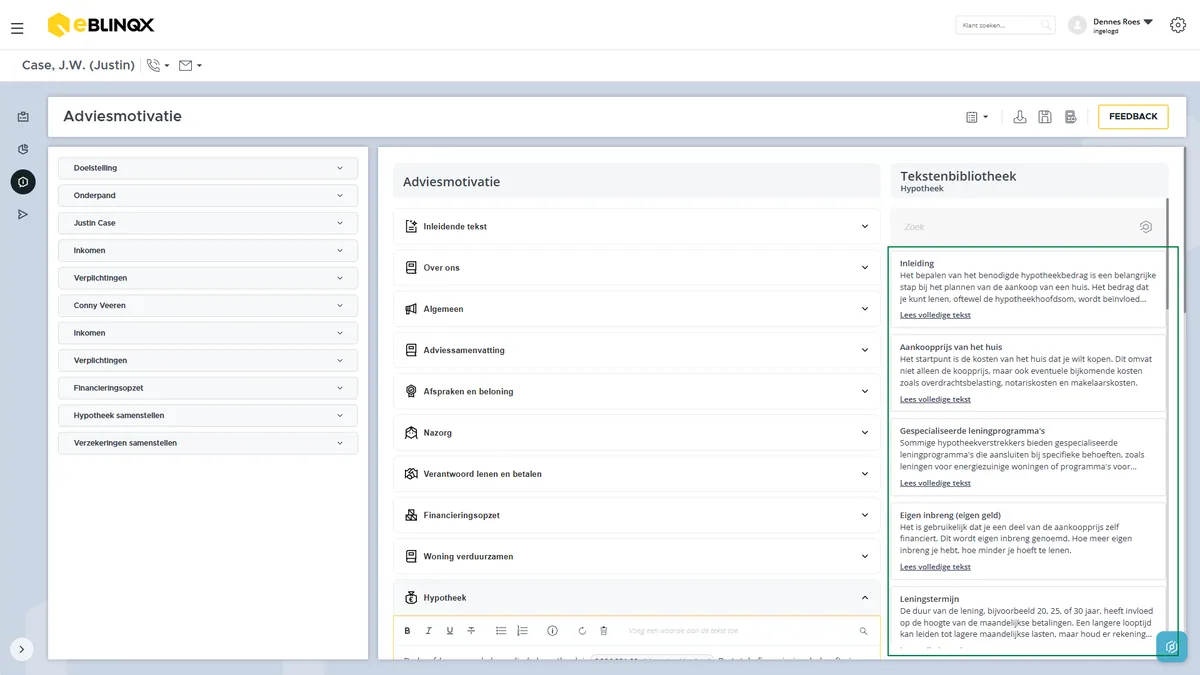Open the dossier clipboard icon in the left sidebar
Screen dimensions: 1200x675
[23, 117]
